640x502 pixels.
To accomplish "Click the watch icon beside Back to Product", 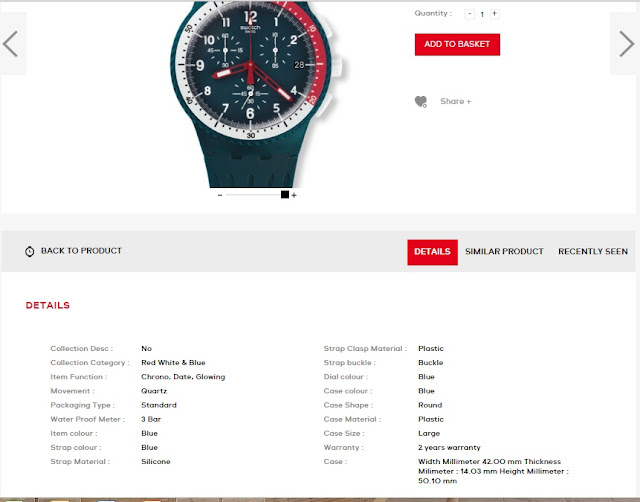I will pos(29,251).
